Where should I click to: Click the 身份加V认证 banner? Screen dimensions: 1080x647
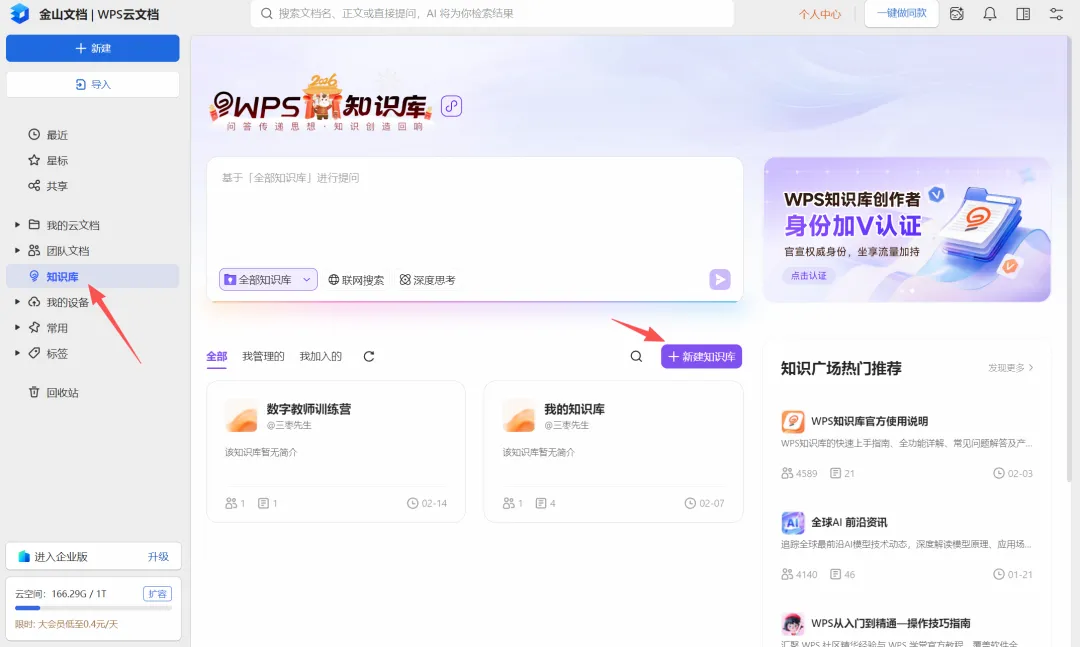pos(907,229)
